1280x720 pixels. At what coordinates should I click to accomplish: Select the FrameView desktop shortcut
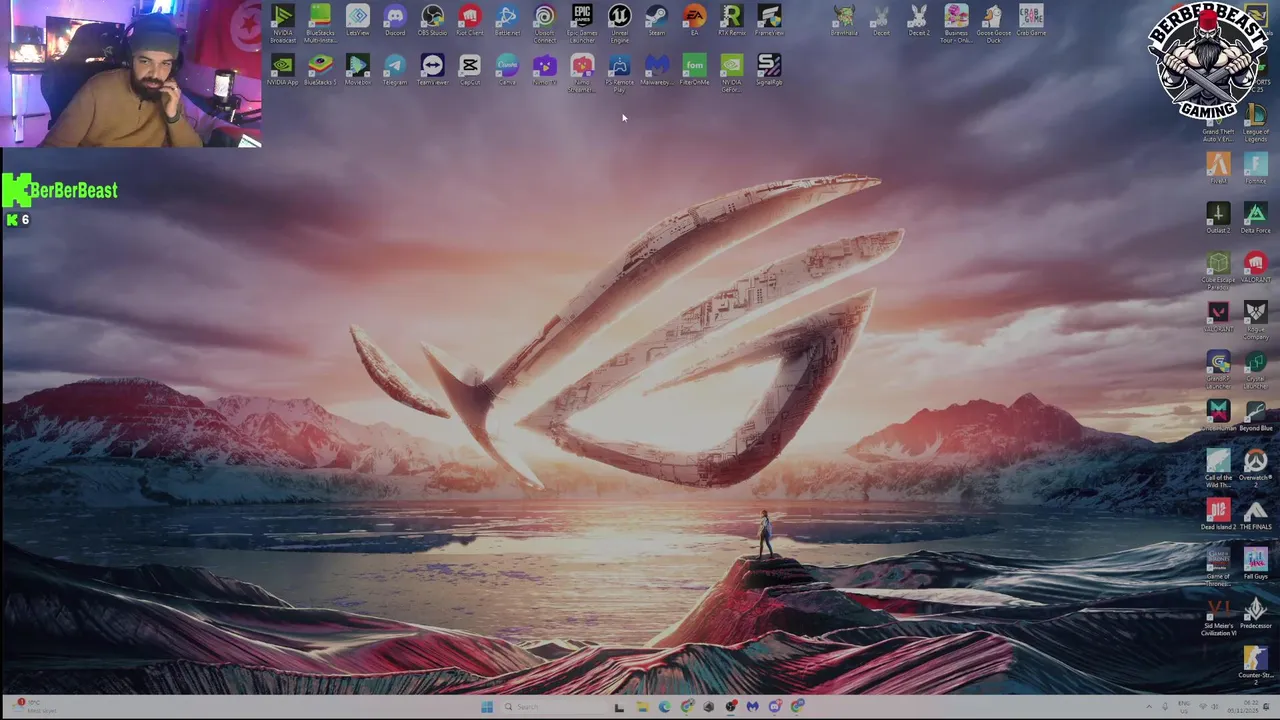click(x=769, y=20)
